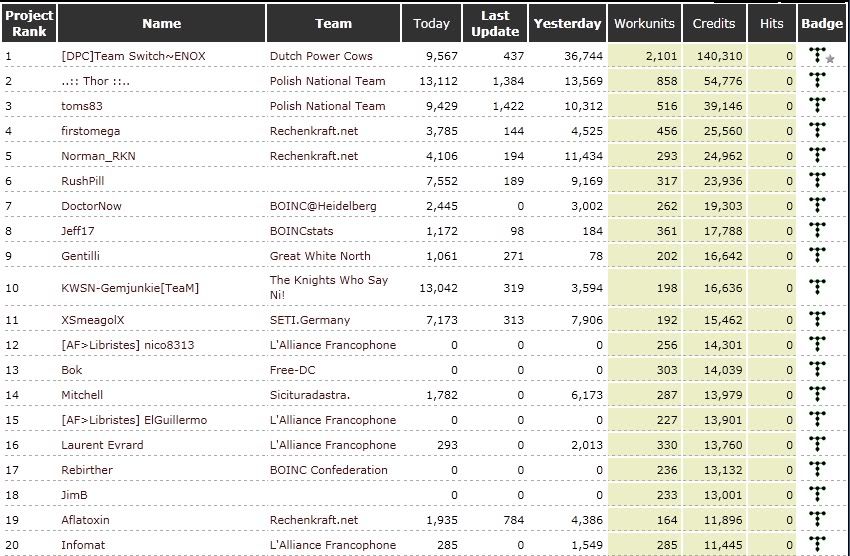Click the badge icon for Team Switch~ENOX
The height and width of the screenshot is (556, 850).
[x=819, y=56]
